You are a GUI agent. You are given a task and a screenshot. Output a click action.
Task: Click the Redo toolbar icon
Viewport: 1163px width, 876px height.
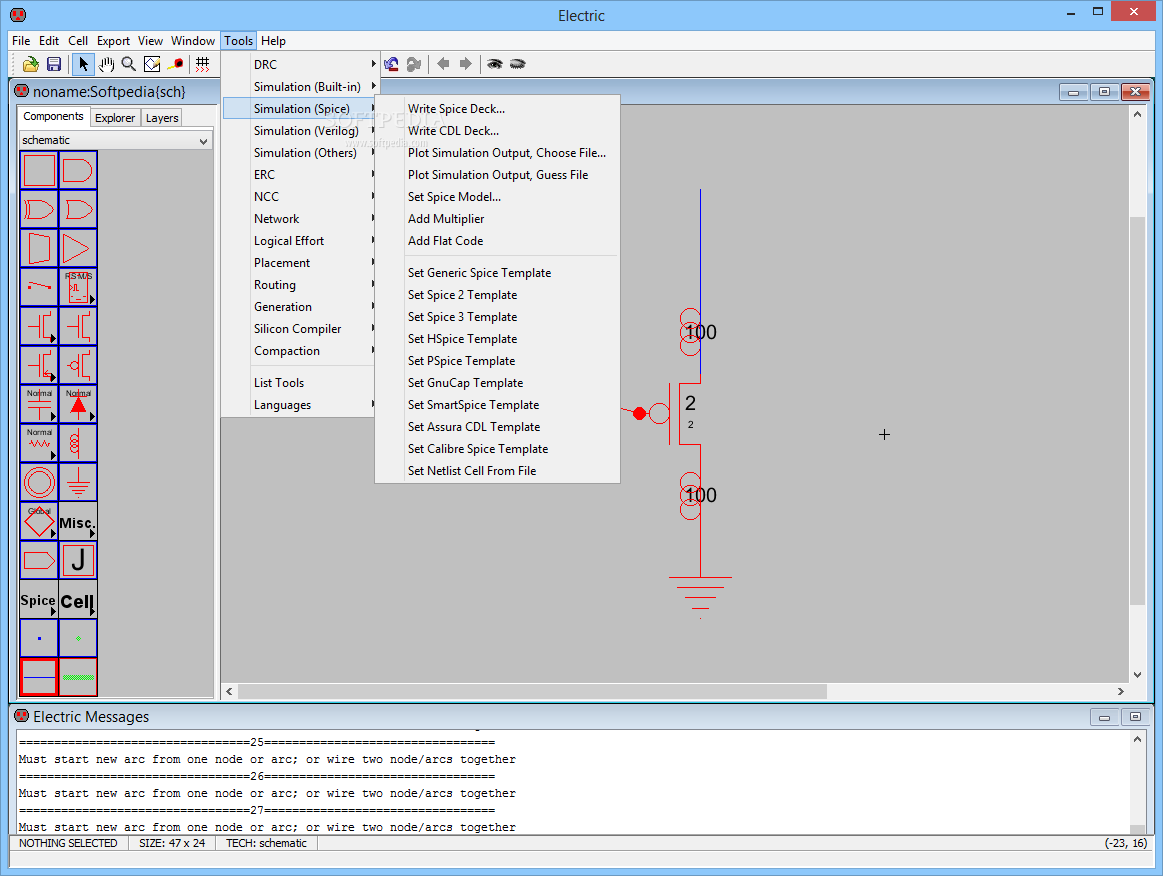414,65
